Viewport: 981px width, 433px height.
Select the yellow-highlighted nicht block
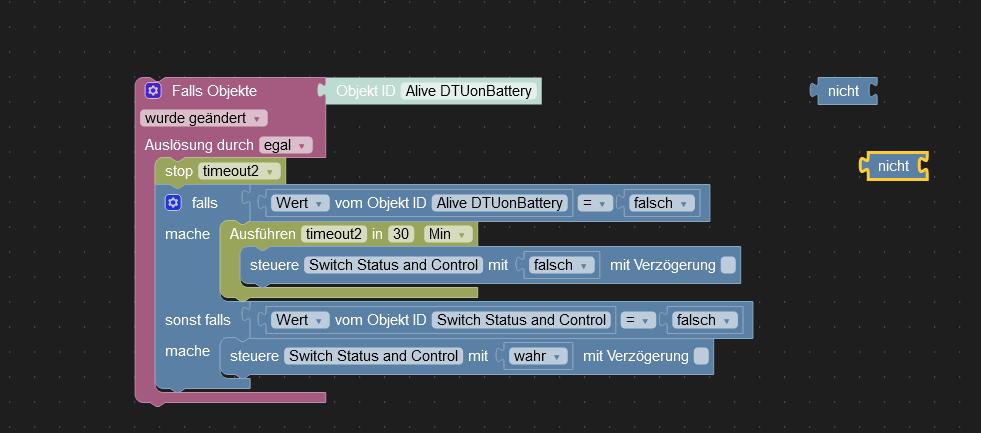(x=893, y=166)
